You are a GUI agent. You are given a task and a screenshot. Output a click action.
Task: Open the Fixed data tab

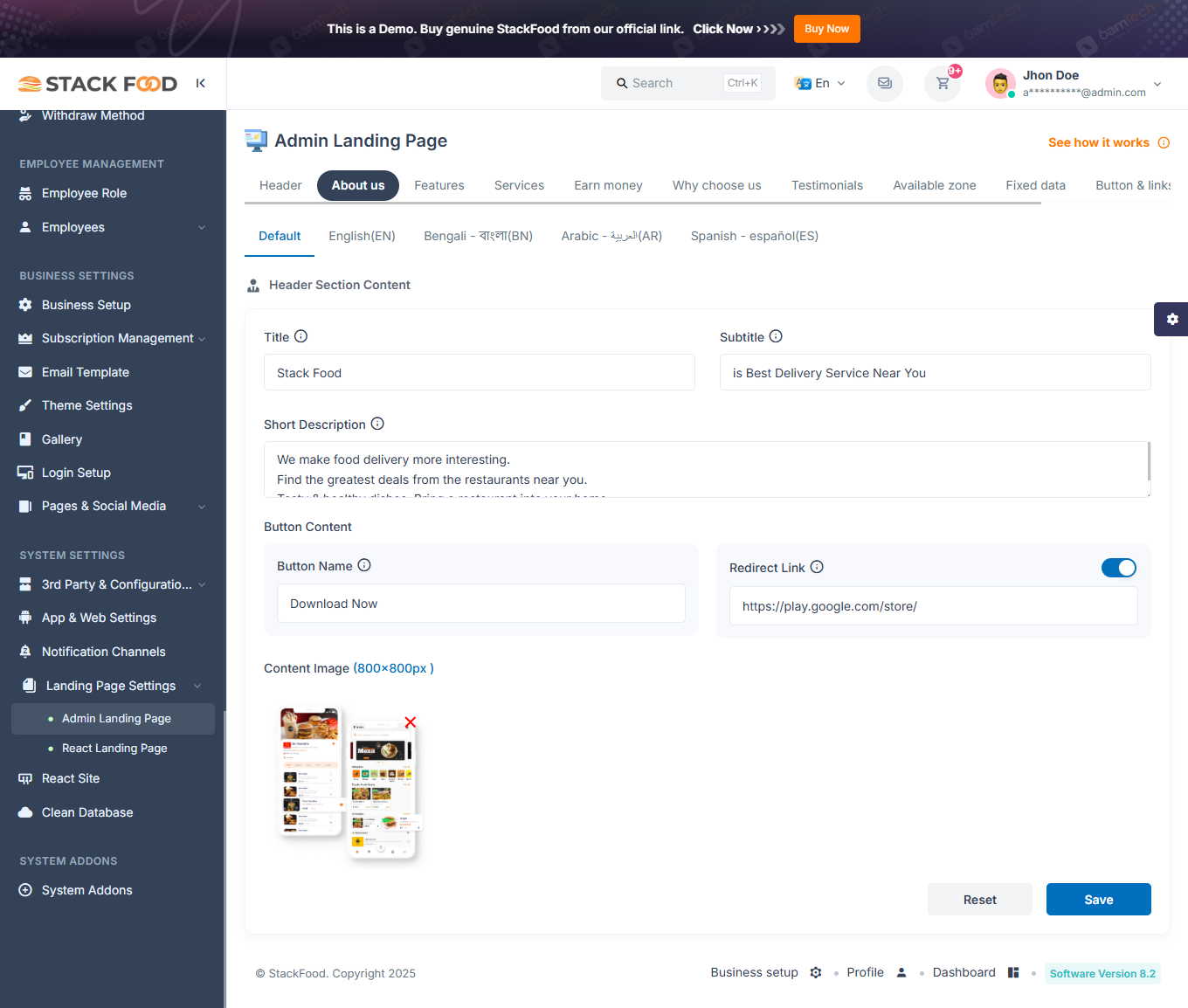point(1035,185)
